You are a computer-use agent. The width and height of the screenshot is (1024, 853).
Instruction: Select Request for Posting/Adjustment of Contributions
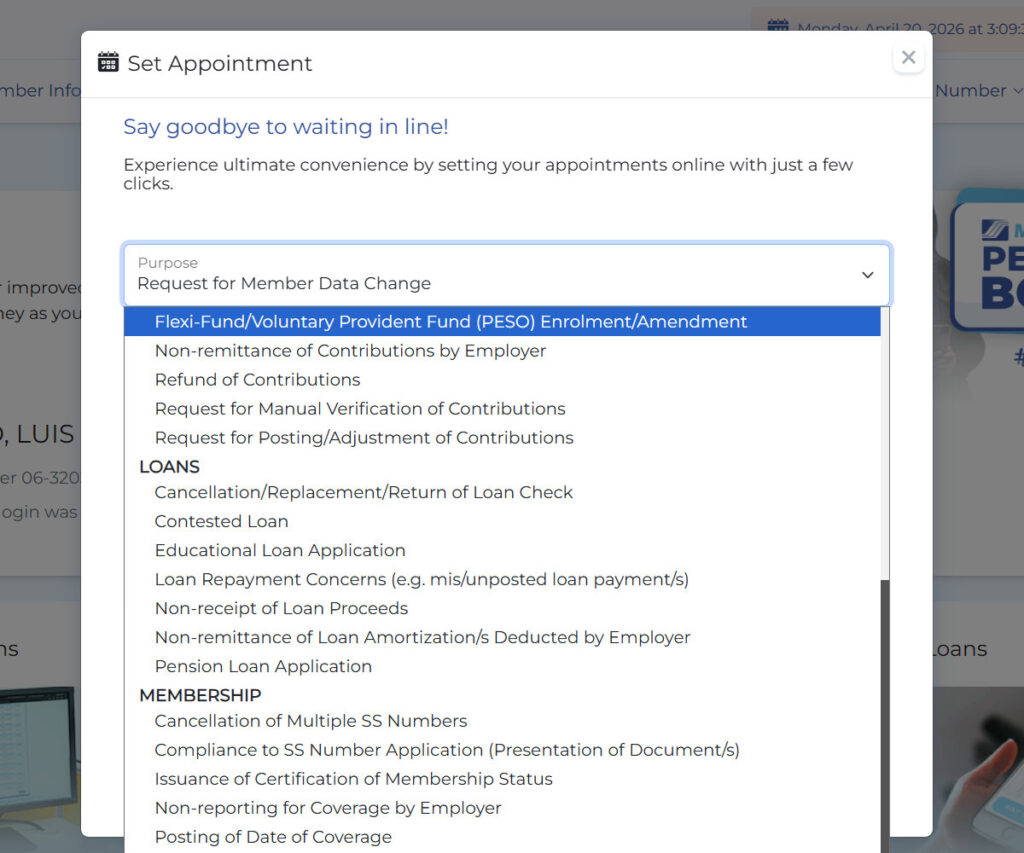pos(502,438)
